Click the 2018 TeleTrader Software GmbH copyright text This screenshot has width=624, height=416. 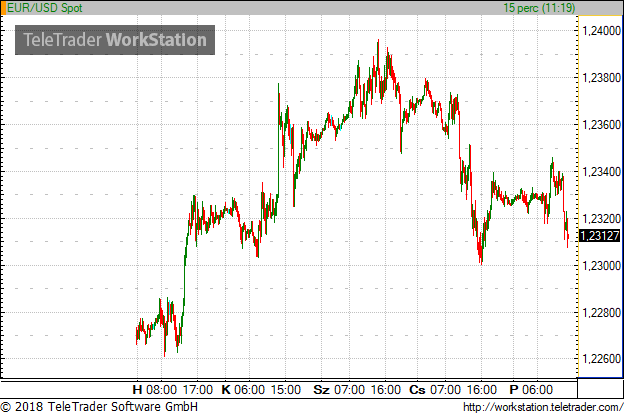99,407
